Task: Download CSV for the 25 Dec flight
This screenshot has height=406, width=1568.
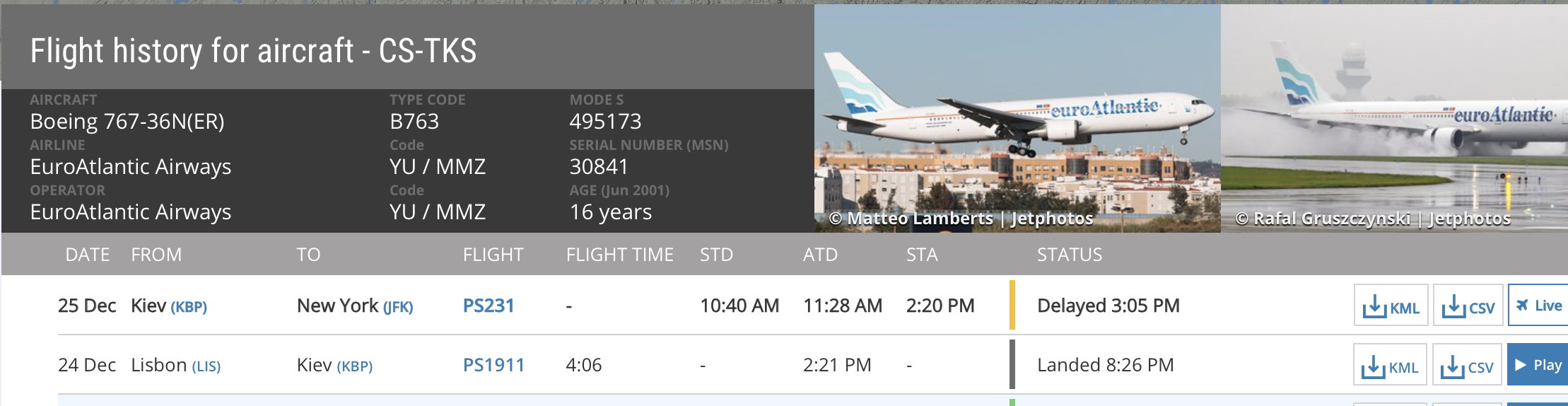Action: point(1468,306)
